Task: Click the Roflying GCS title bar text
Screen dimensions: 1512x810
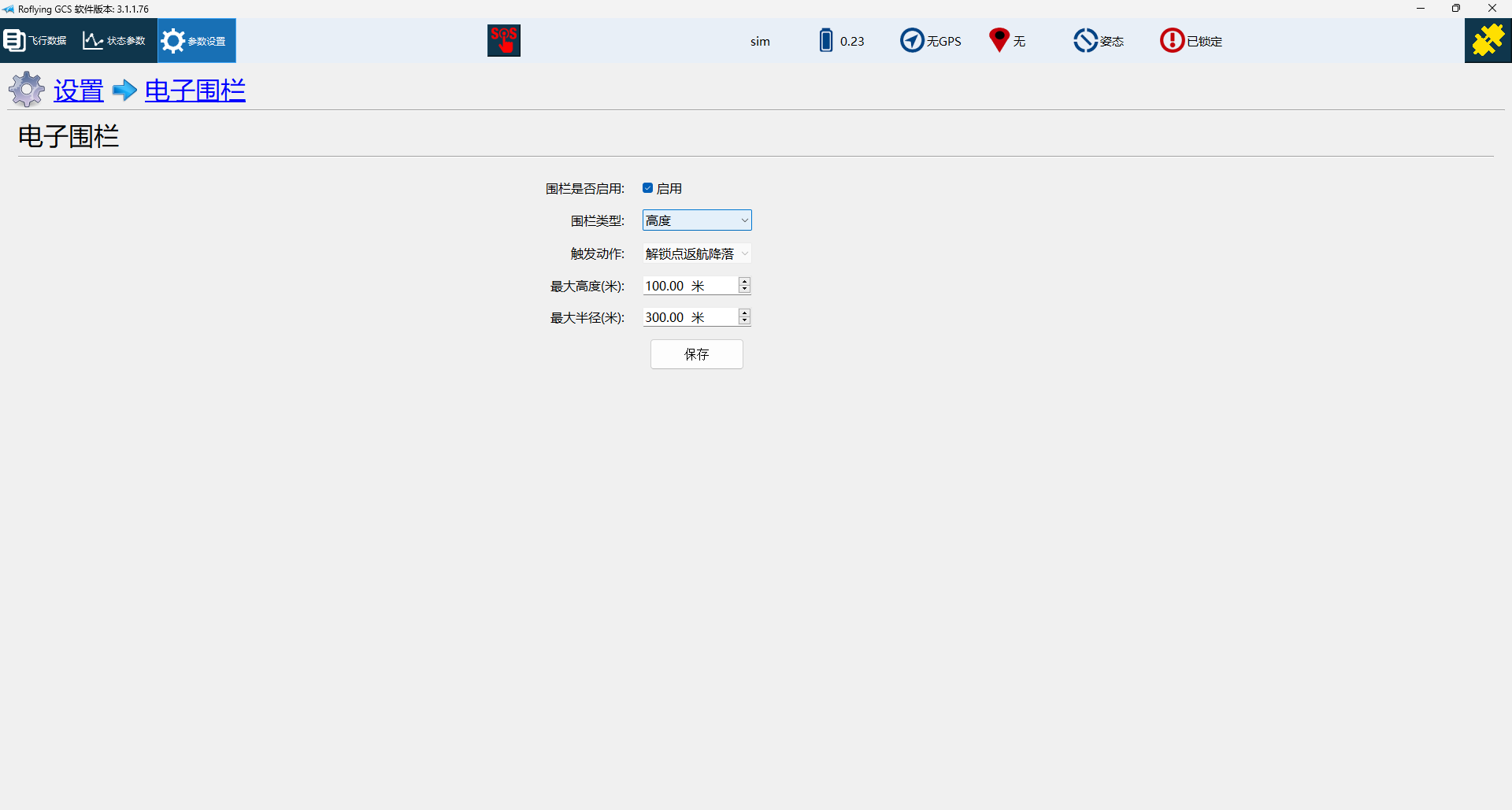Action: tap(83, 9)
